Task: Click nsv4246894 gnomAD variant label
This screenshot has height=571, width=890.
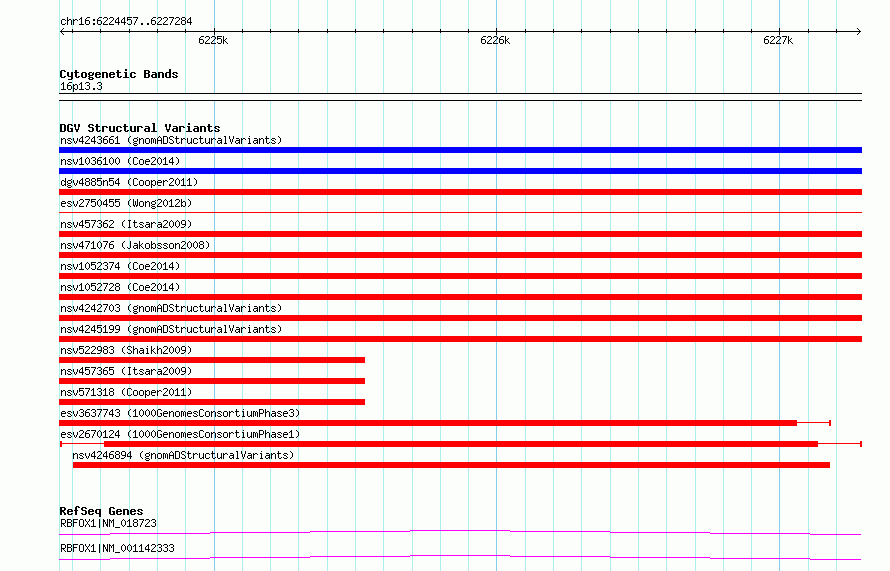Action: [x=183, y=455]
